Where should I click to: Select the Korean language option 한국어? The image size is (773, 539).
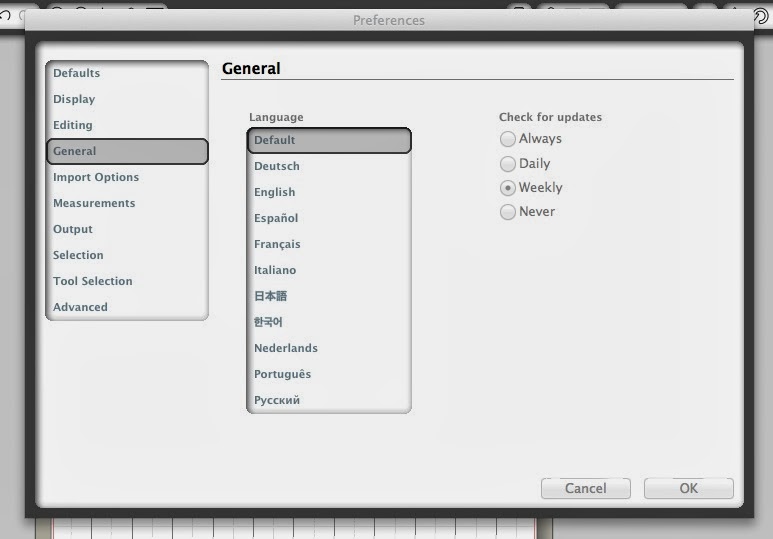coord(329,322)
